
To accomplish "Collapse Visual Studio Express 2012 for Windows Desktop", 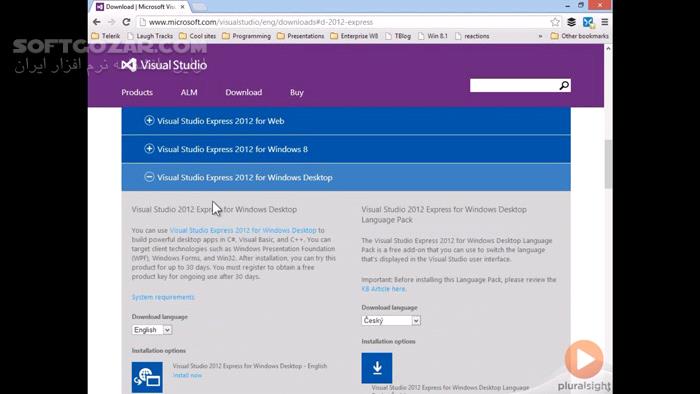I will point(346,177).
